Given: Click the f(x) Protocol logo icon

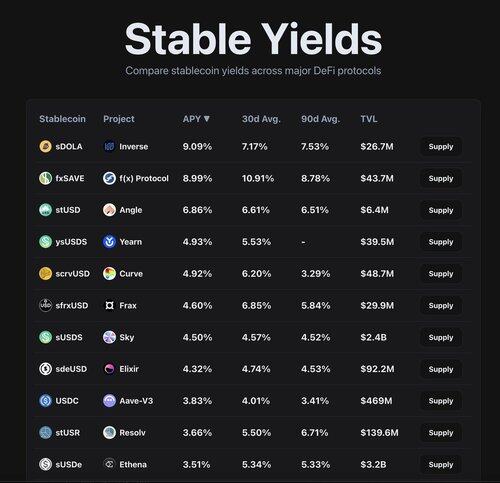Looking at the screenshot, I should [109, 178].
